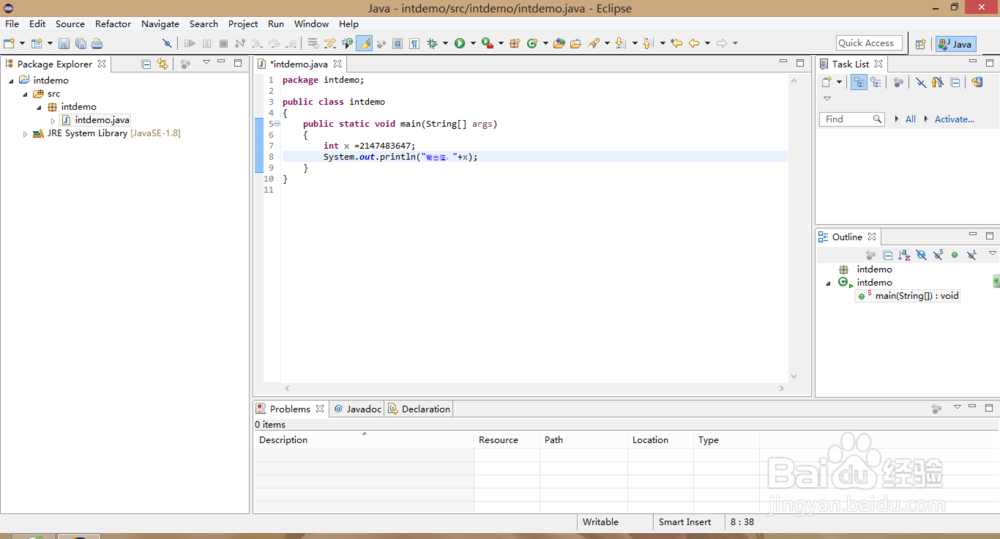Click the Activate... link in Task List
The width and height of the screenshot is (1000, 539).
coord(954,119)
